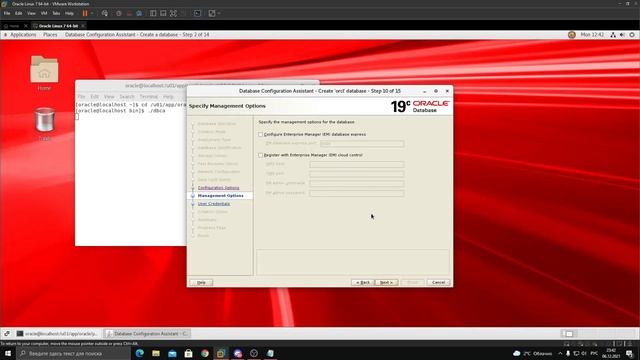Open the snapshot manager icon in VMware toolbar
The width and height of the screenshot is (640, 360).
(x=139, y=13)
